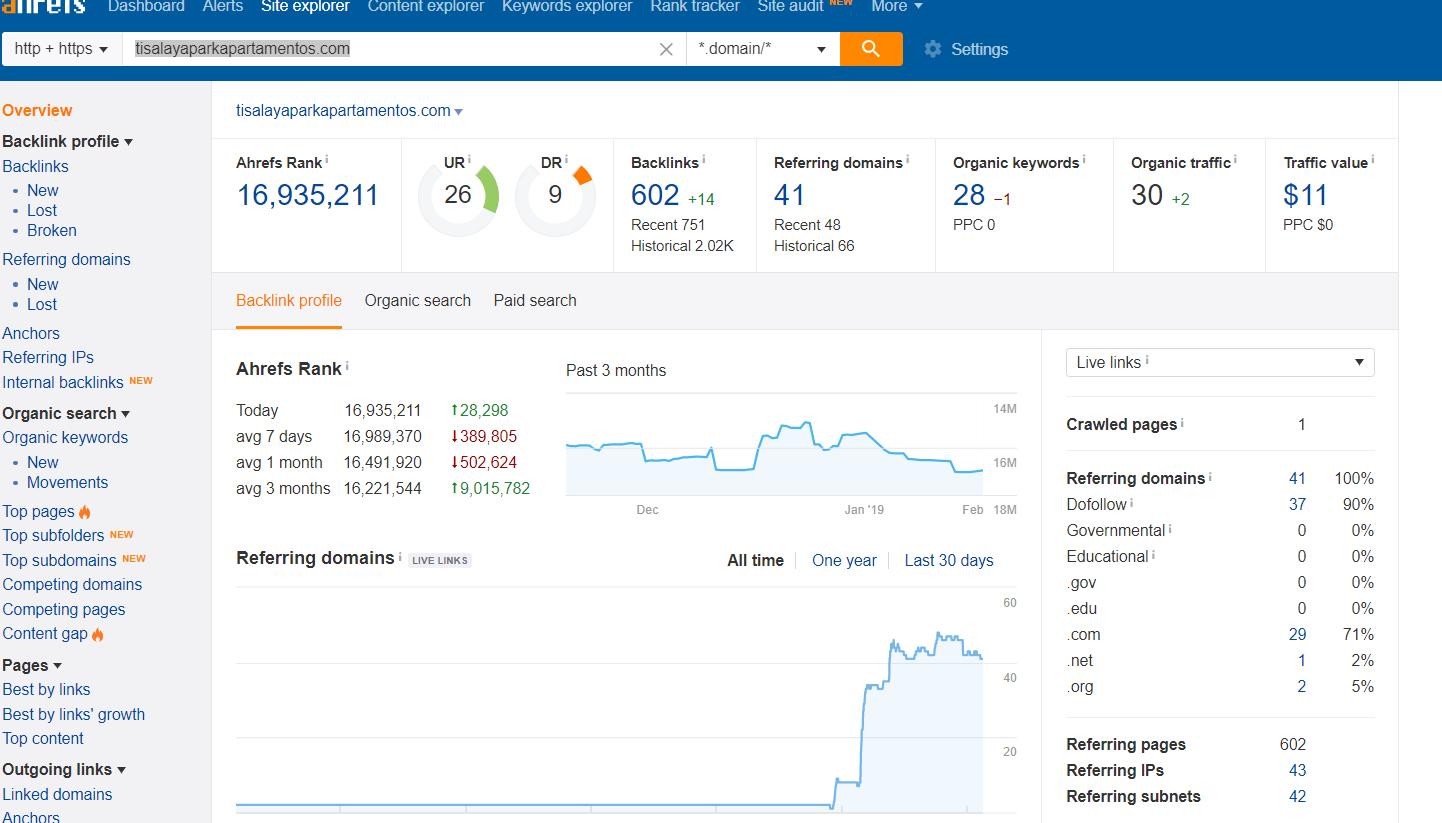Screen dimensions: 1442x823
Task: Click info icon next to Crawled pages
Action: point(1182,423)
